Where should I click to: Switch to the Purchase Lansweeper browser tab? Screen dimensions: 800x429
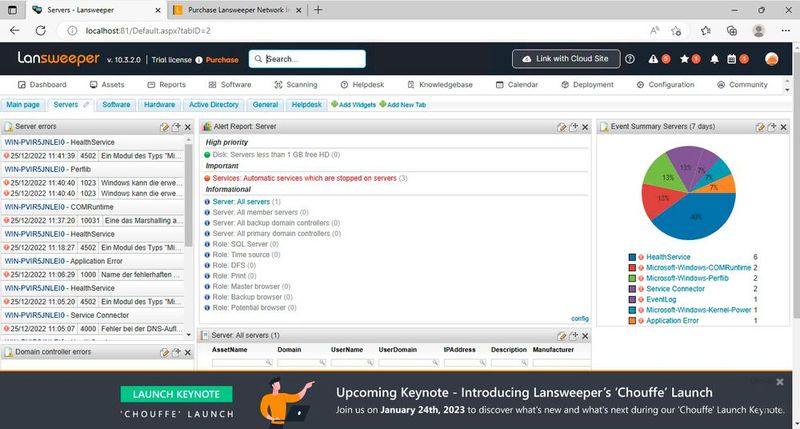(x=236, y=10)
